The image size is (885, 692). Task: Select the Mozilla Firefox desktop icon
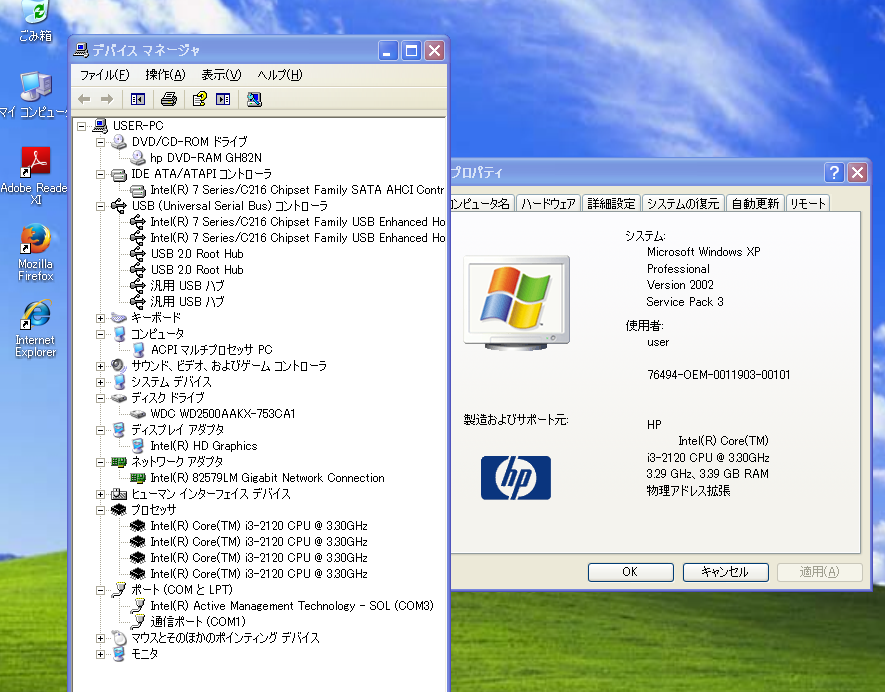click(x=35, y=252)
